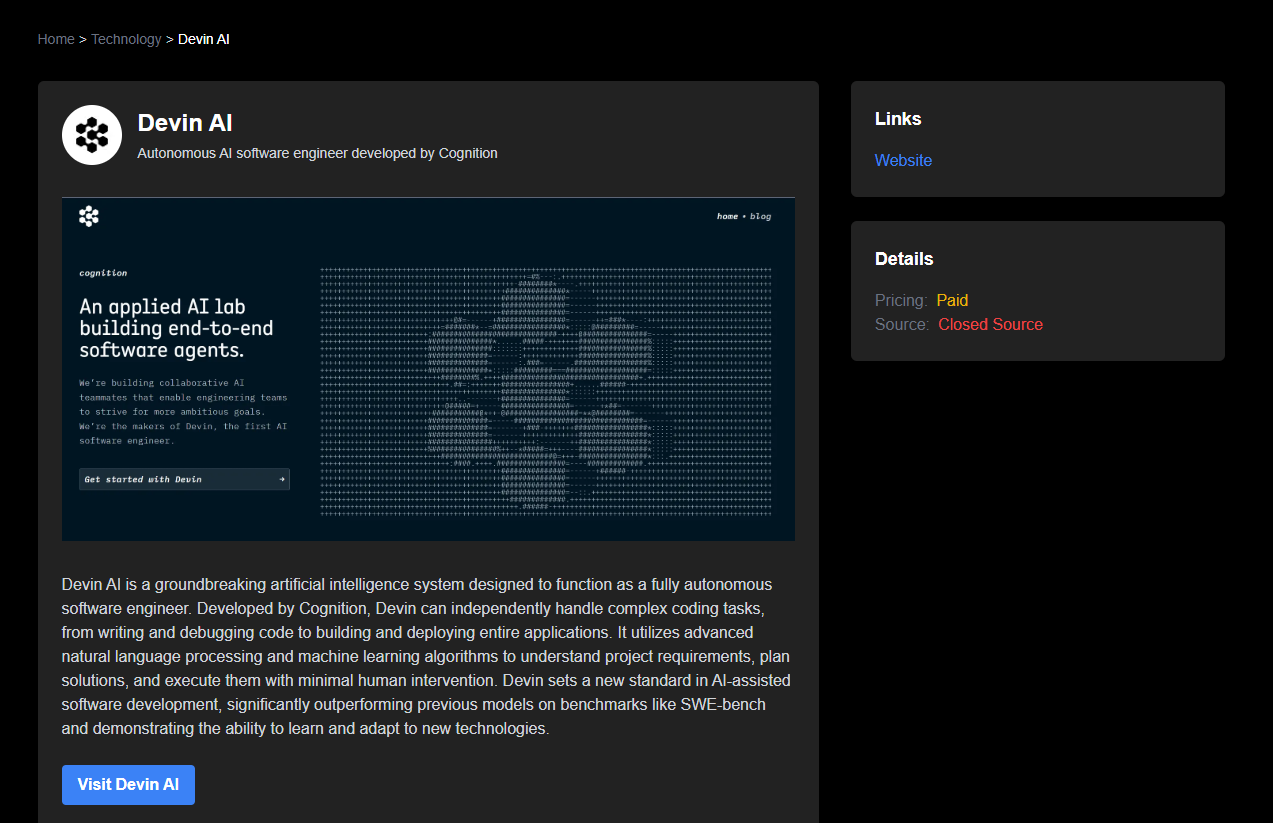Click the 'Pricing:' label in Details
The height and width of the screenshot is (823, 1273).
click(x=901, y=300)
